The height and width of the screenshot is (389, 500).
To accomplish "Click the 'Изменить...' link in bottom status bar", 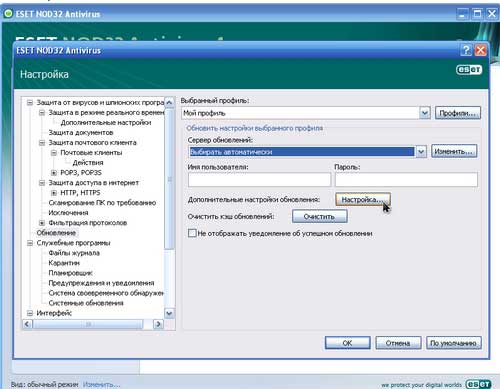I will pyautogui.click(x=101, y=384).
